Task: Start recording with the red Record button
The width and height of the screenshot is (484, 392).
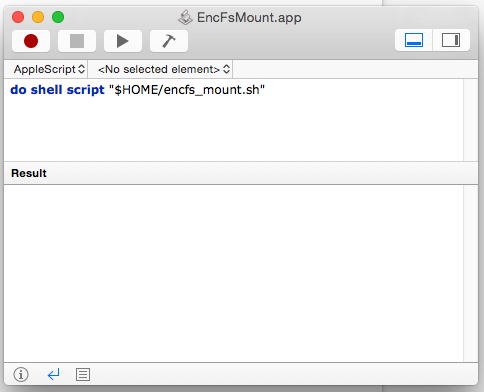Action: point(31,41)
